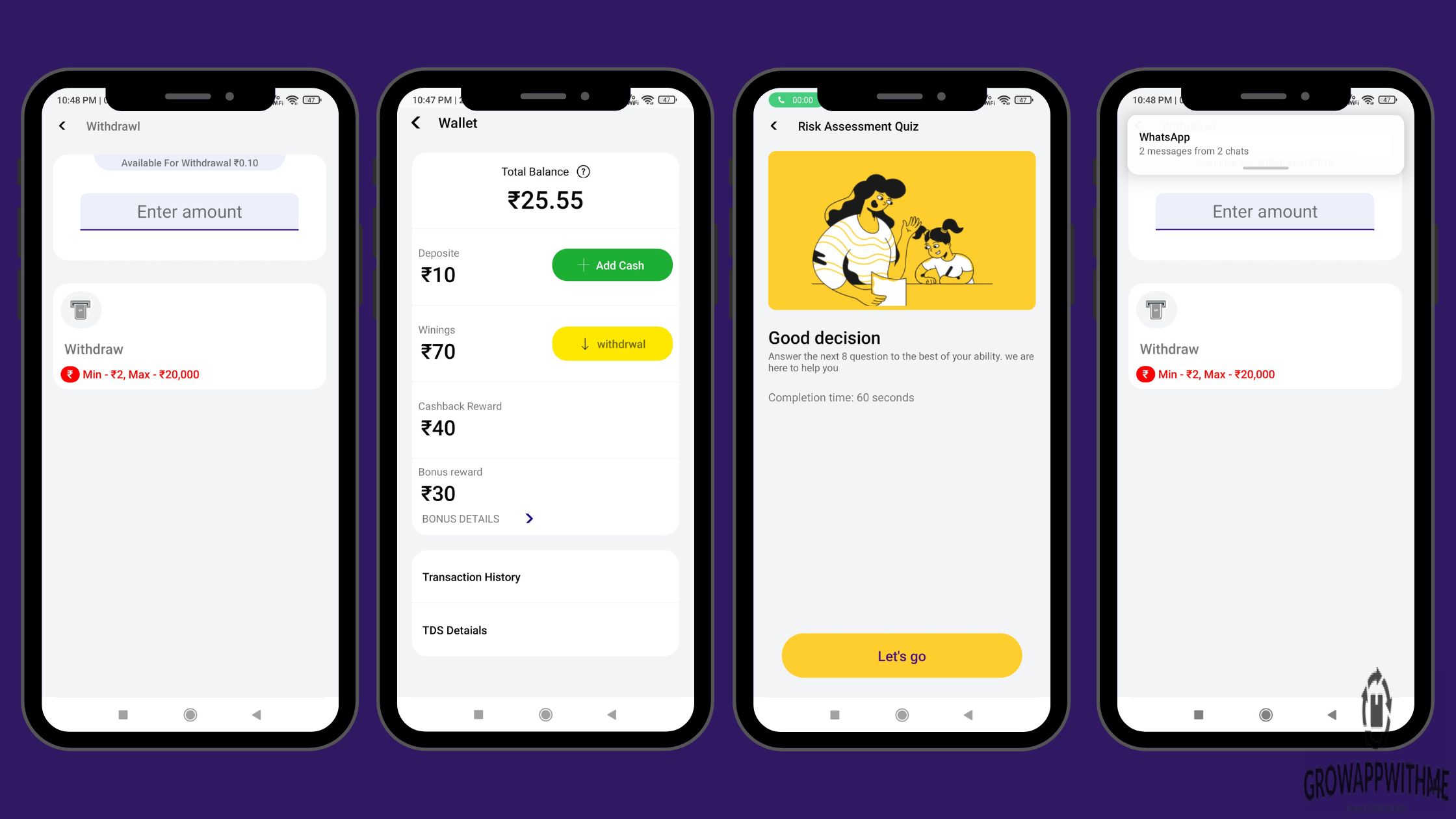Click the Add Cash button in Wallet
Viewport: 1456px width, 819px height.
click(611, 265)
